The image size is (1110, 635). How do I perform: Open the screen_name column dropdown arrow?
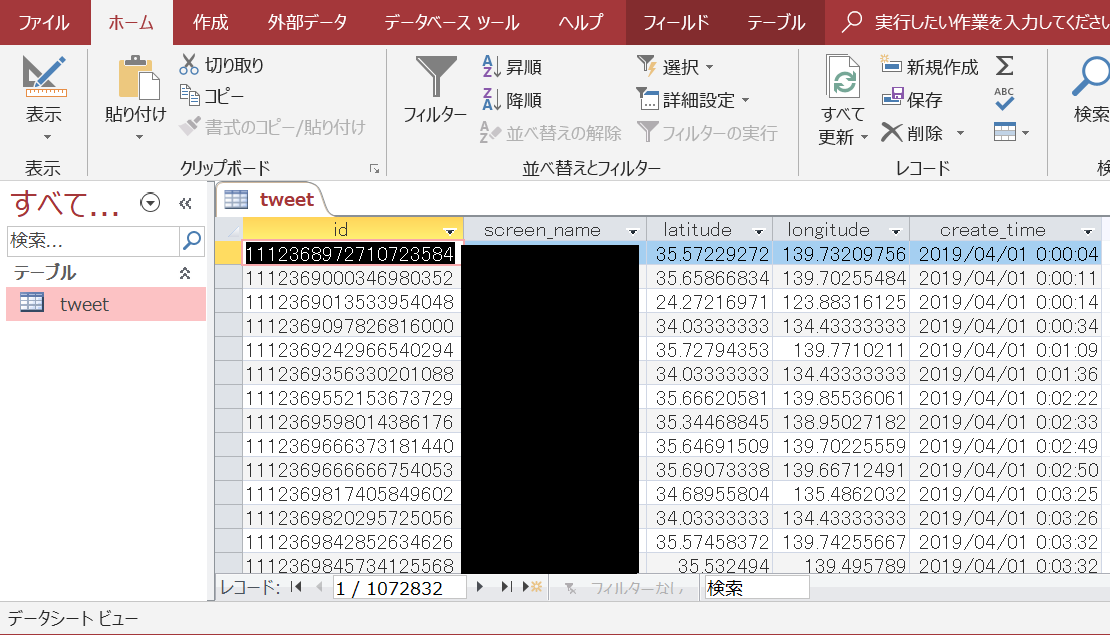(633, 231)
